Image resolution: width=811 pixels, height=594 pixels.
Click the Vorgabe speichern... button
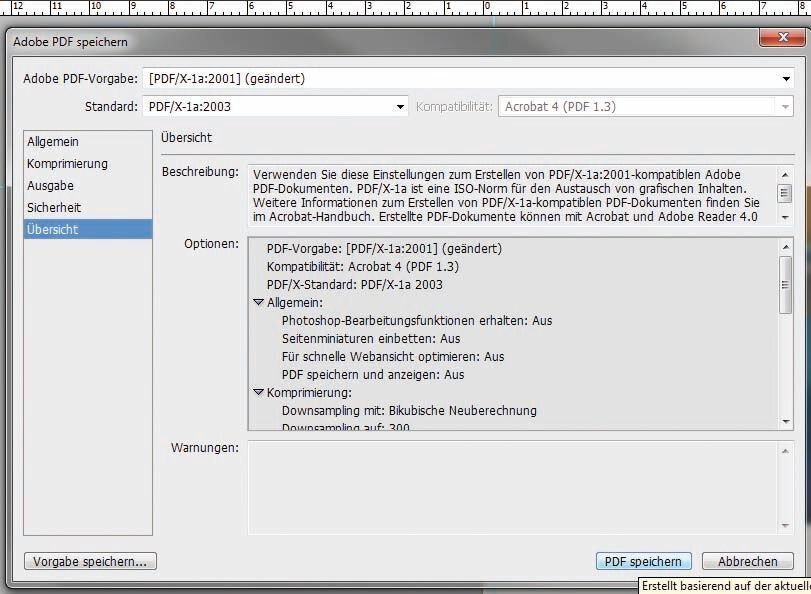click(x=90, y=561)
